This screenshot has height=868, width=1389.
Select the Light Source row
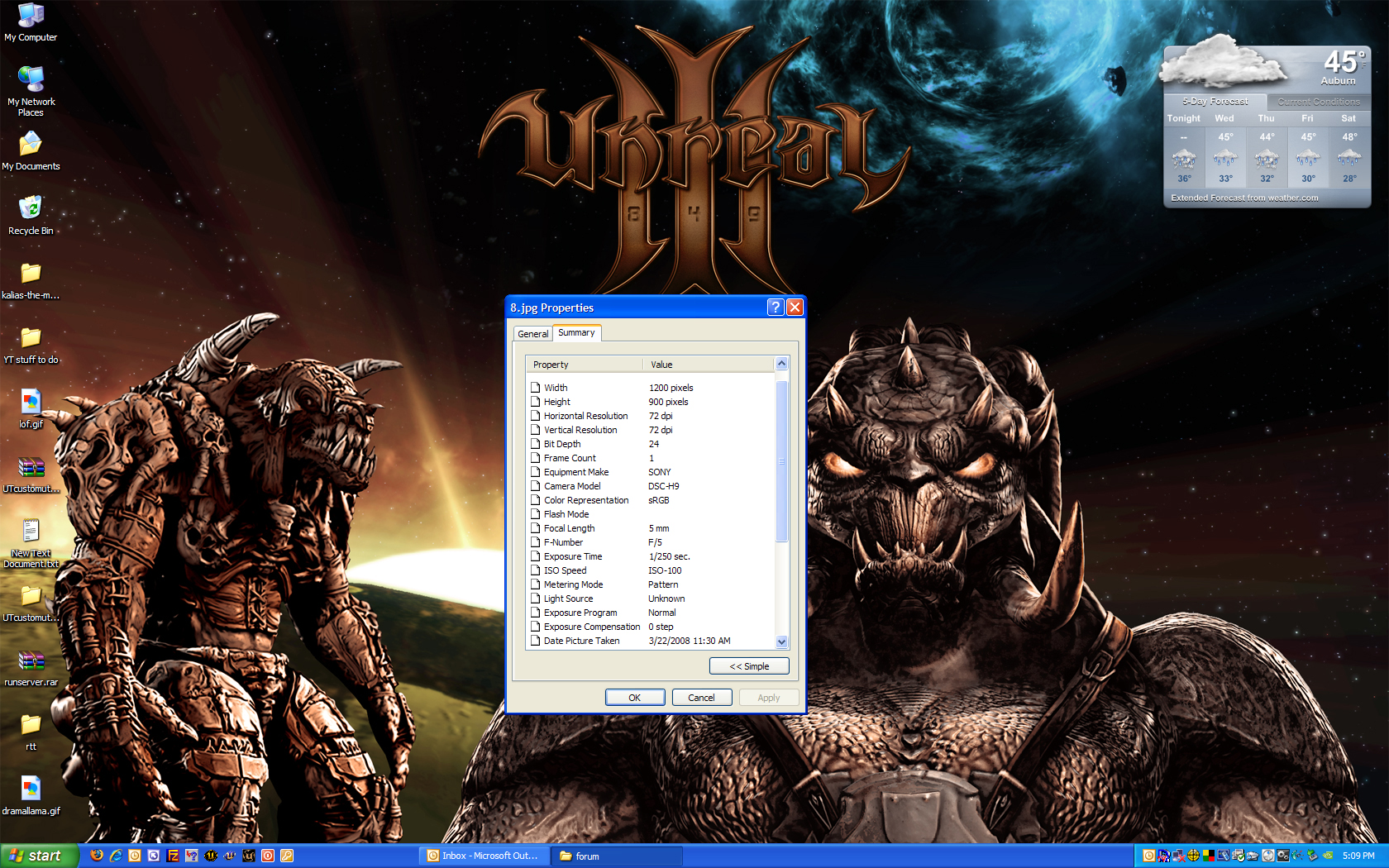(651, 599)
